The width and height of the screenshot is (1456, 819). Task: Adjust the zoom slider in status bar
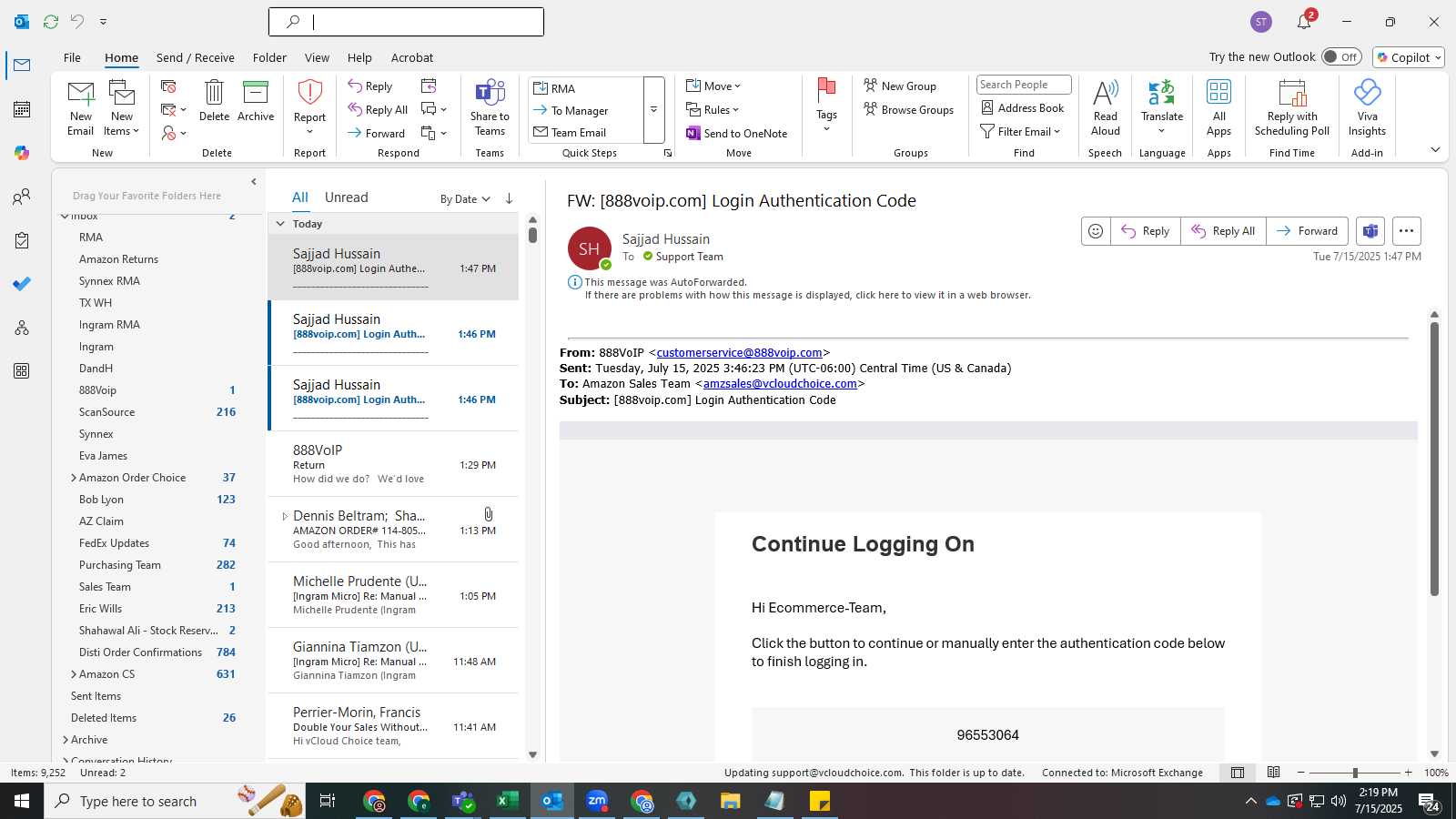[1355, 773]
